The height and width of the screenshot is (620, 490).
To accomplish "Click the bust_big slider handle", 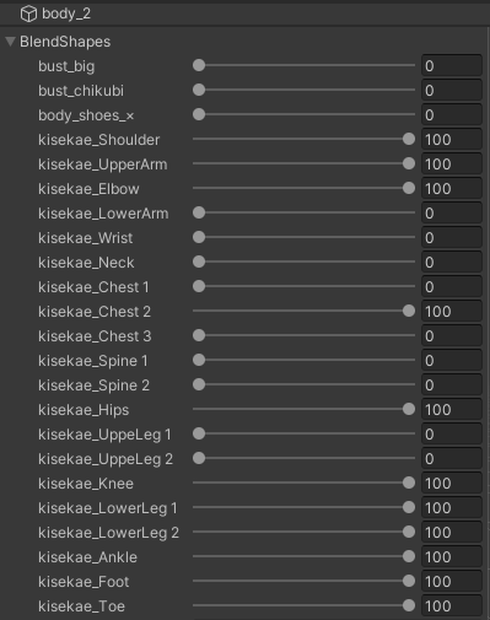I will click(199, 65).
